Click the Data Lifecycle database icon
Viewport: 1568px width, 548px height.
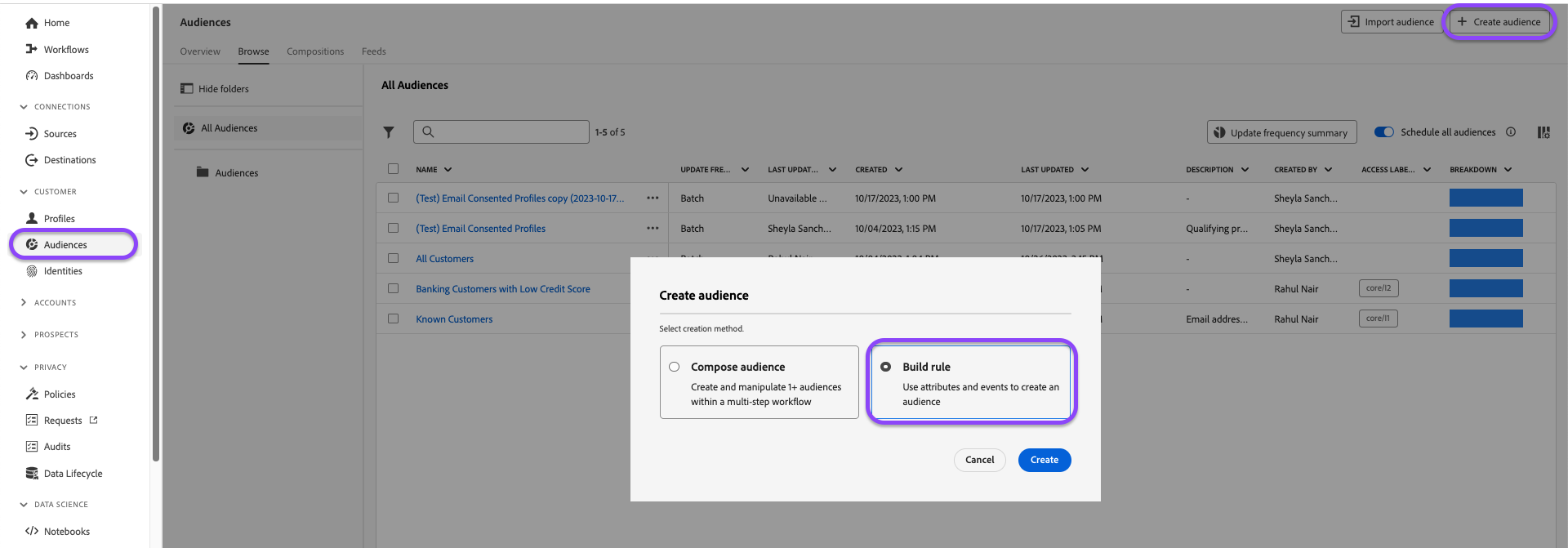(32, 473)
